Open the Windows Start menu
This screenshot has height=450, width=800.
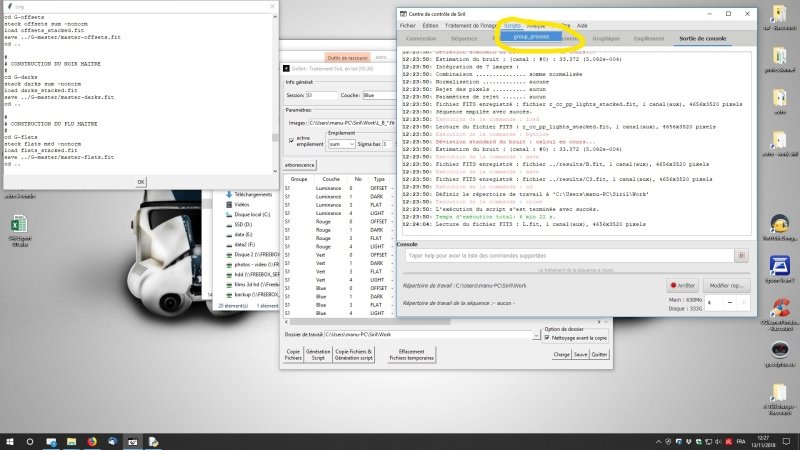pyautogui.click(x=9, y=442)
